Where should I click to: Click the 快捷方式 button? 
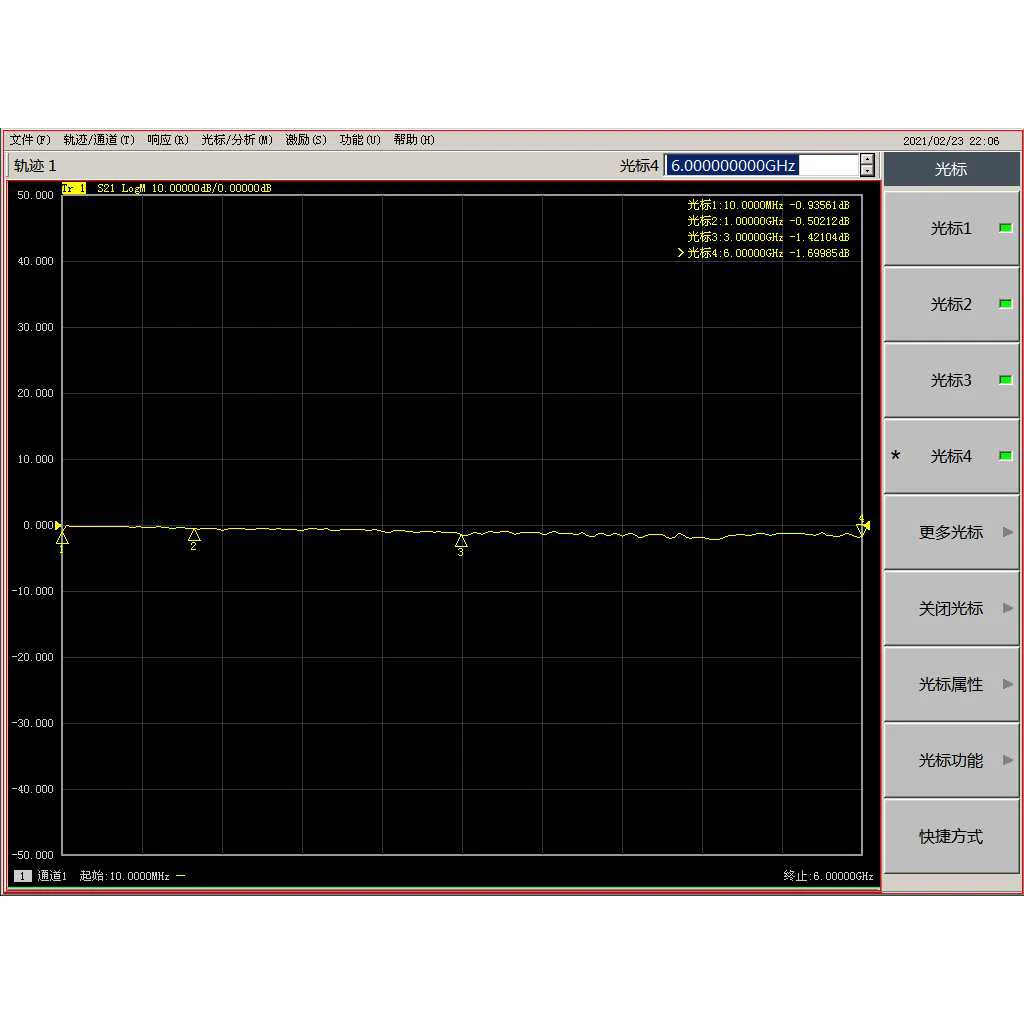tap(951, 836)
